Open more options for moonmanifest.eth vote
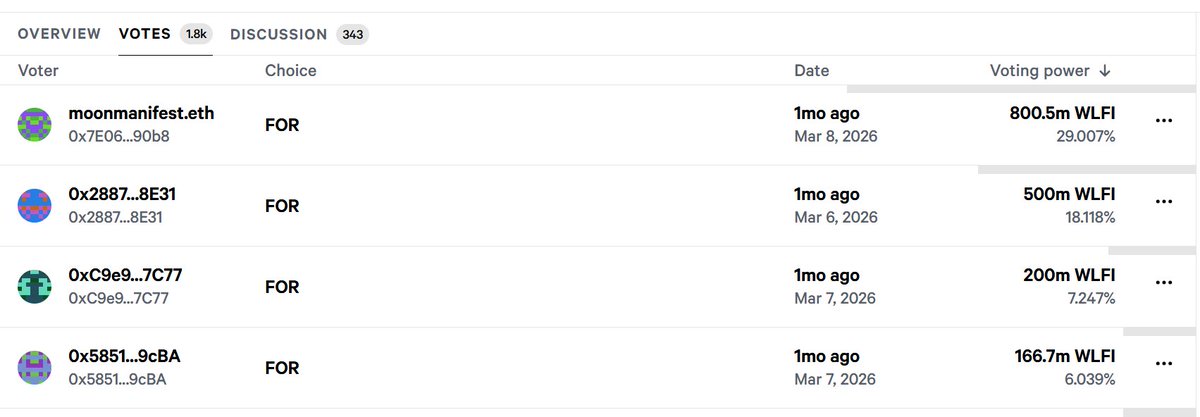1200x417 pixels. [x=1163, y=120]
